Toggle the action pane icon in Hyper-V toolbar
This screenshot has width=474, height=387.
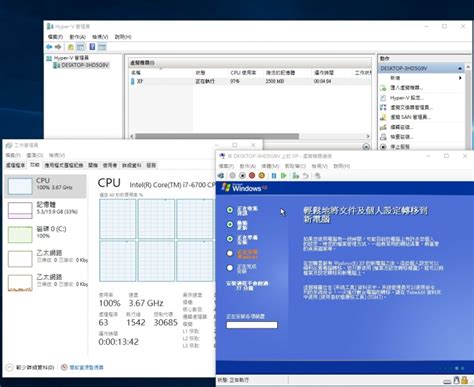point(102,47)
